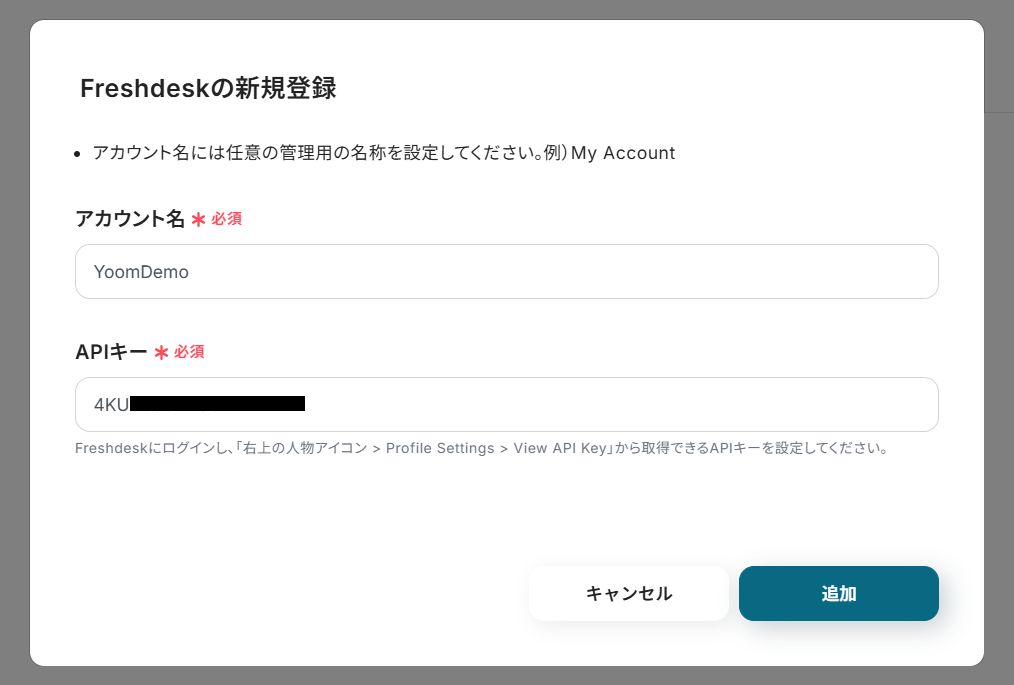Click the YoomDemo text in account field
Screen dimensions: 1014x685
click(x=141, y=271)
